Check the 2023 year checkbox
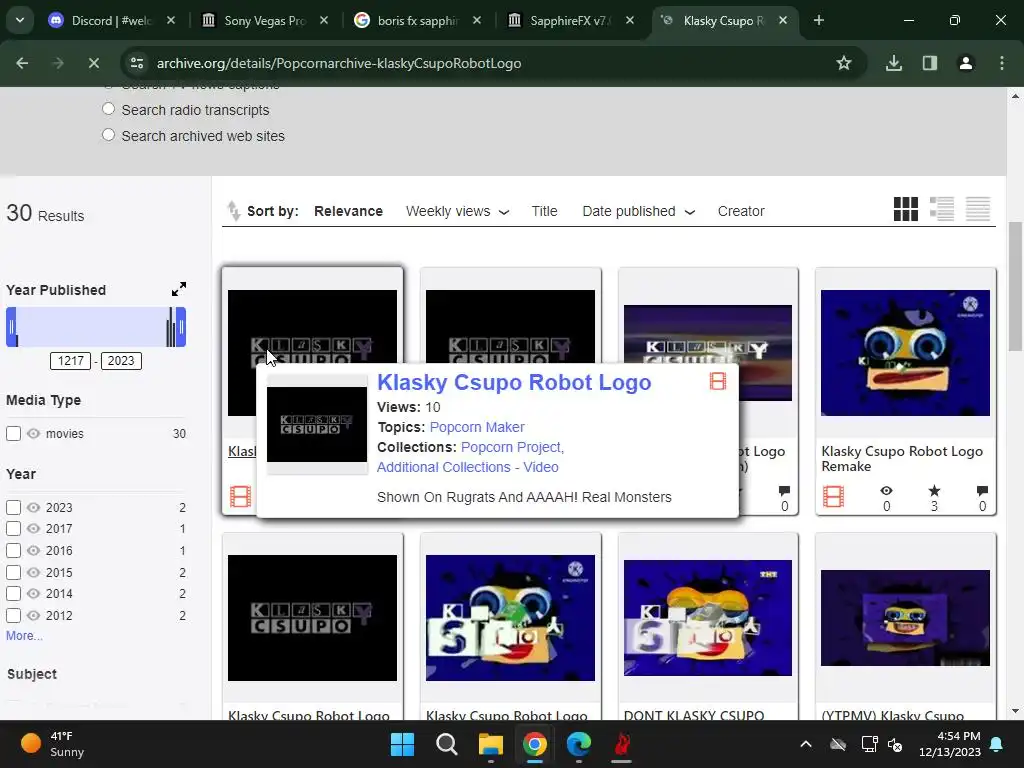1024x768 pixels. [x=13, y=507]
